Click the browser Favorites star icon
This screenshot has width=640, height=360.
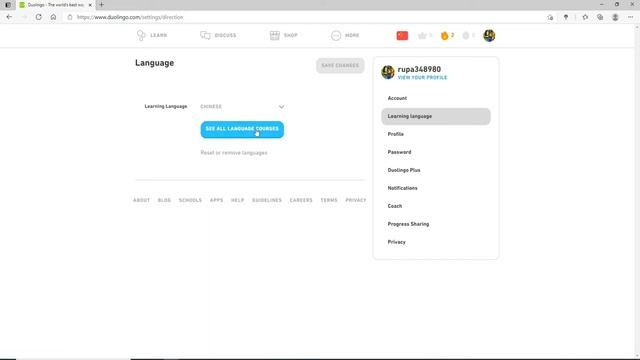tap(585, 17)
